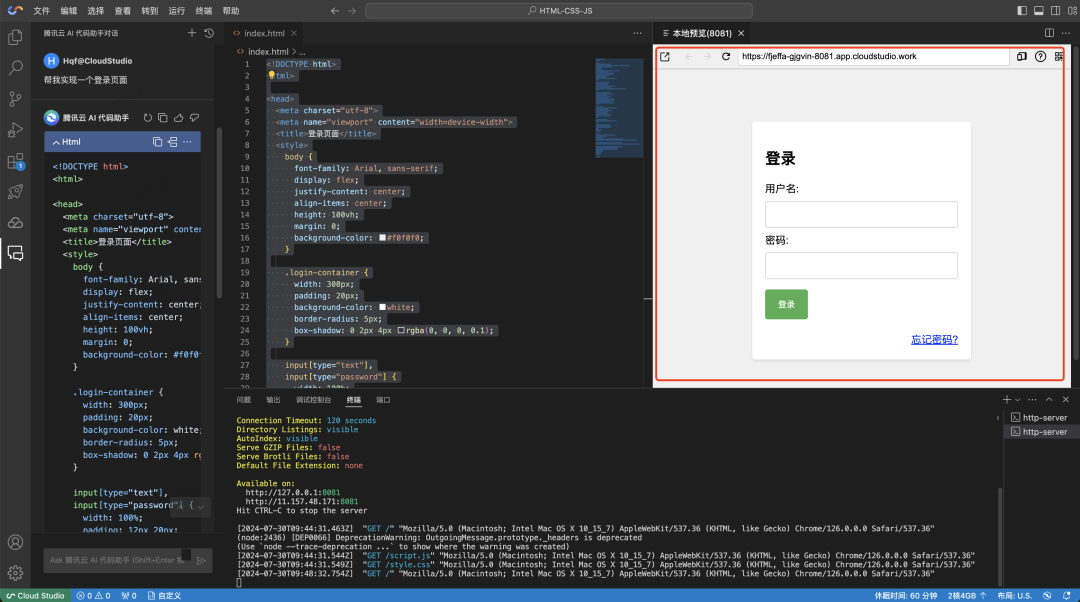The width and height of the screenshot is (1080, 602).
Task: Switch to the 本地预览(8081) tab
Action: tap(702, 33)
